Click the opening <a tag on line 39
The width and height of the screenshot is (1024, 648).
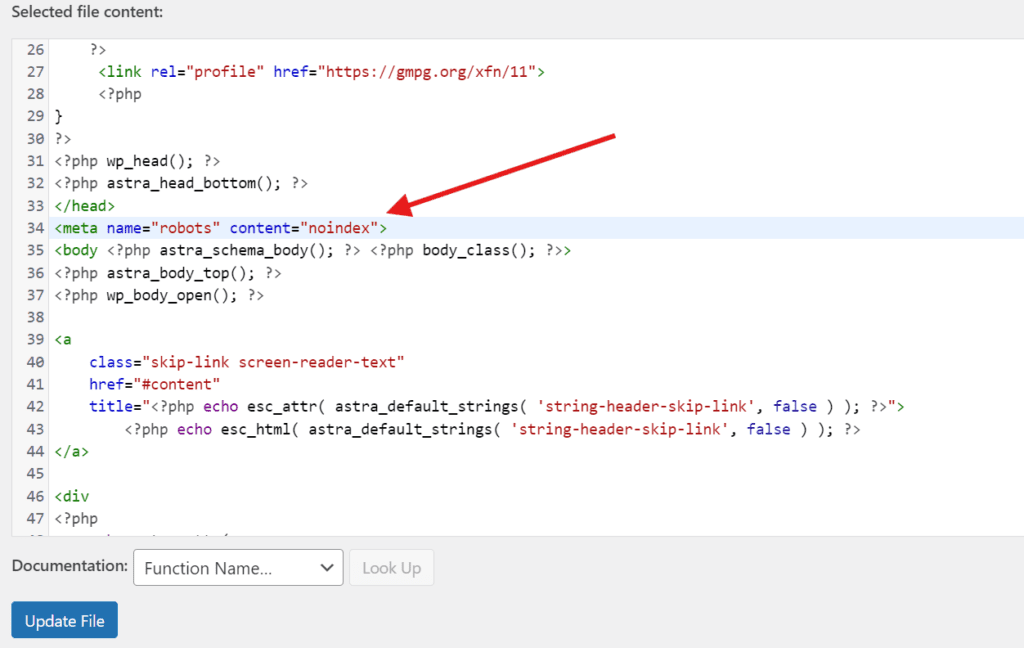[63, 340]
